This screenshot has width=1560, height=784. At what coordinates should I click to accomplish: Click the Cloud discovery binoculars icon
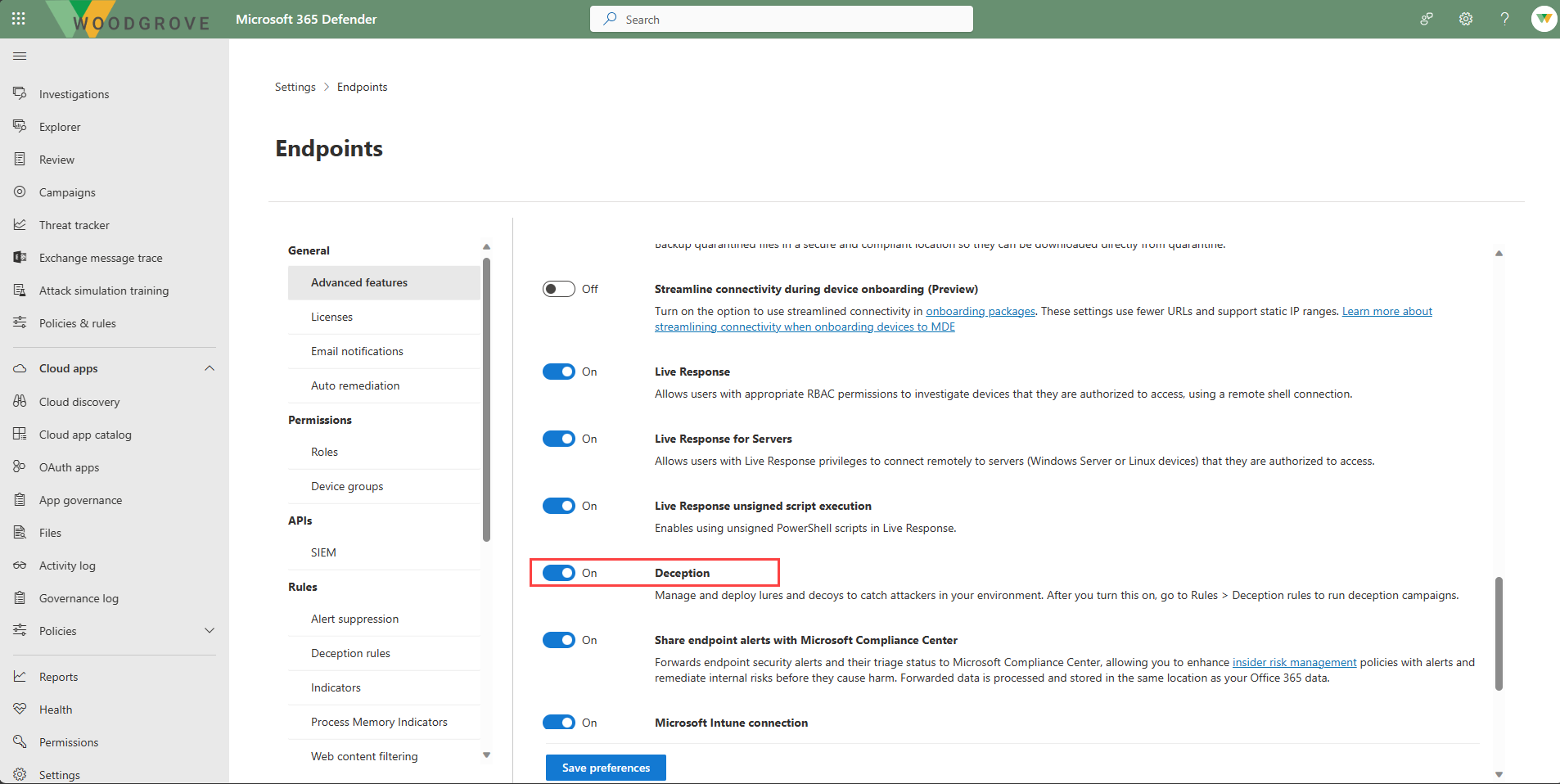[20, 401]
